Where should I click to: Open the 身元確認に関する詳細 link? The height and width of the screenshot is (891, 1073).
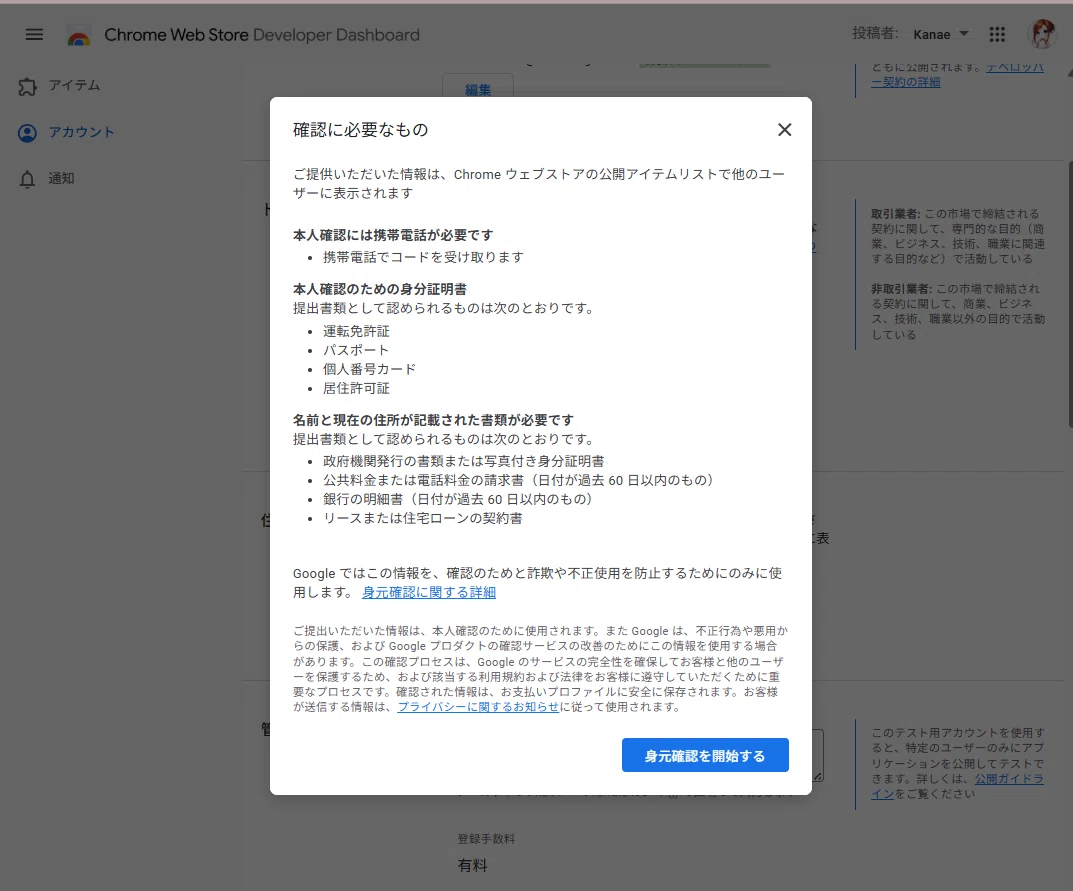[x=428, y=592]
